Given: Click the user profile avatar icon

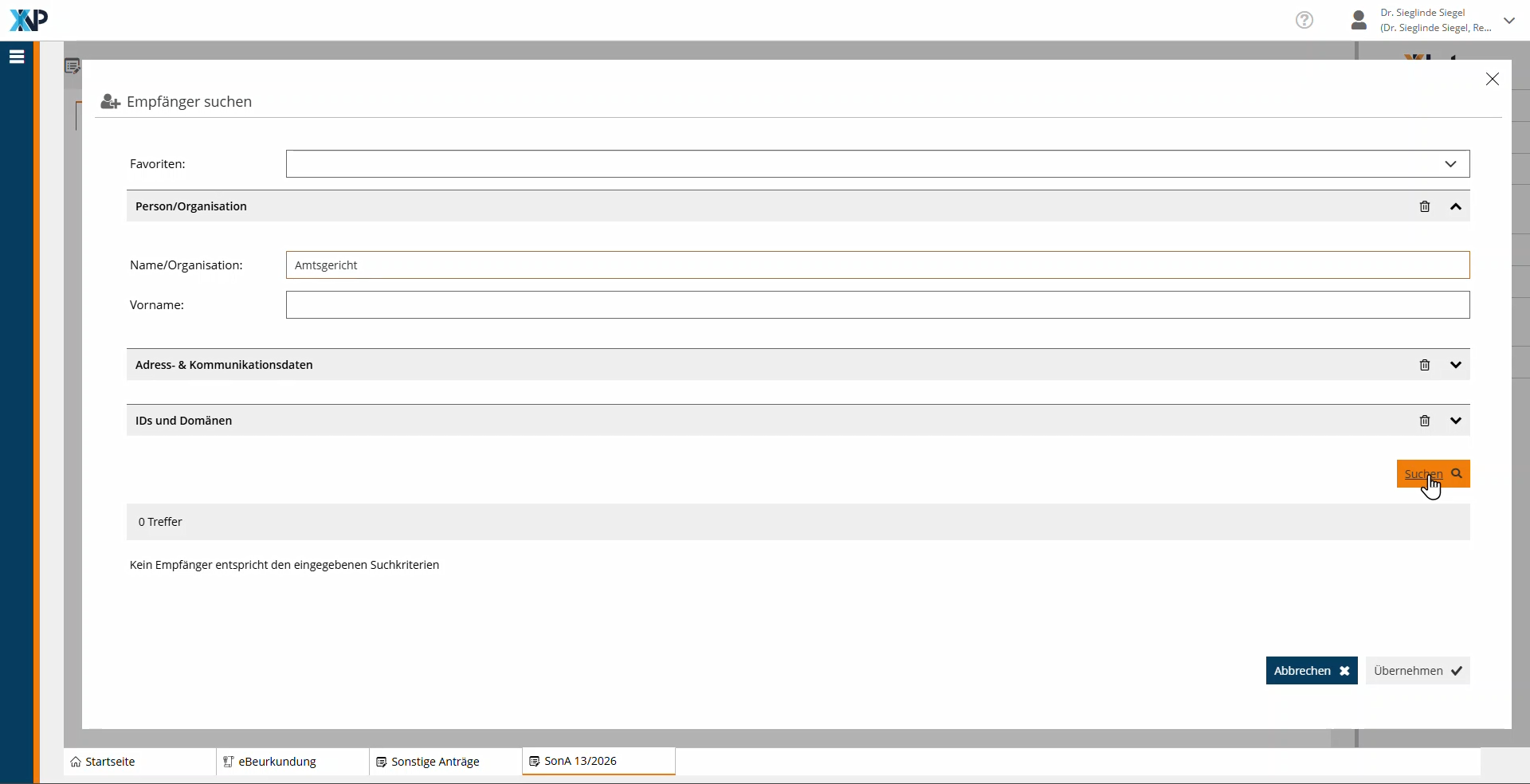Looking at the screenshot, I should click(x=1359, y=20).
